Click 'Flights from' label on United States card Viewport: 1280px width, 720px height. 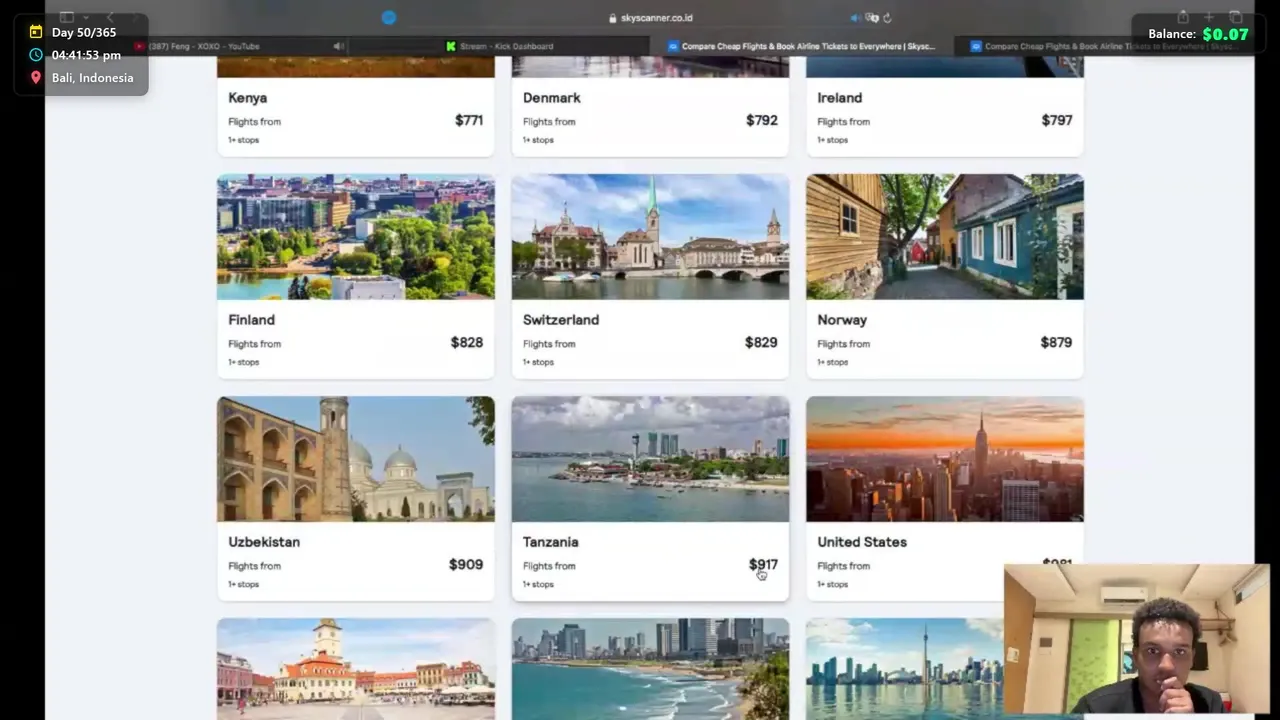pos(844,566)
